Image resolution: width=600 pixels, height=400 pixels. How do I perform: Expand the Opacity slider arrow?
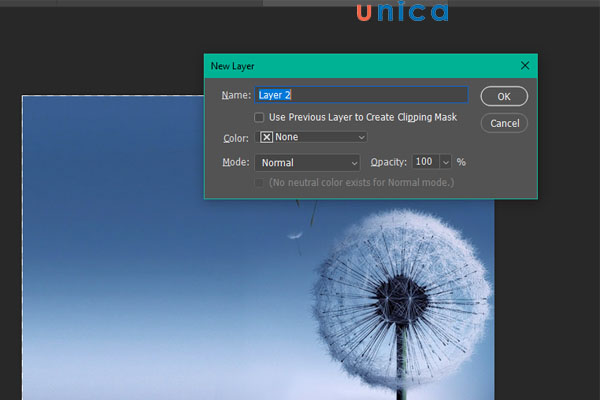(445, 162)
